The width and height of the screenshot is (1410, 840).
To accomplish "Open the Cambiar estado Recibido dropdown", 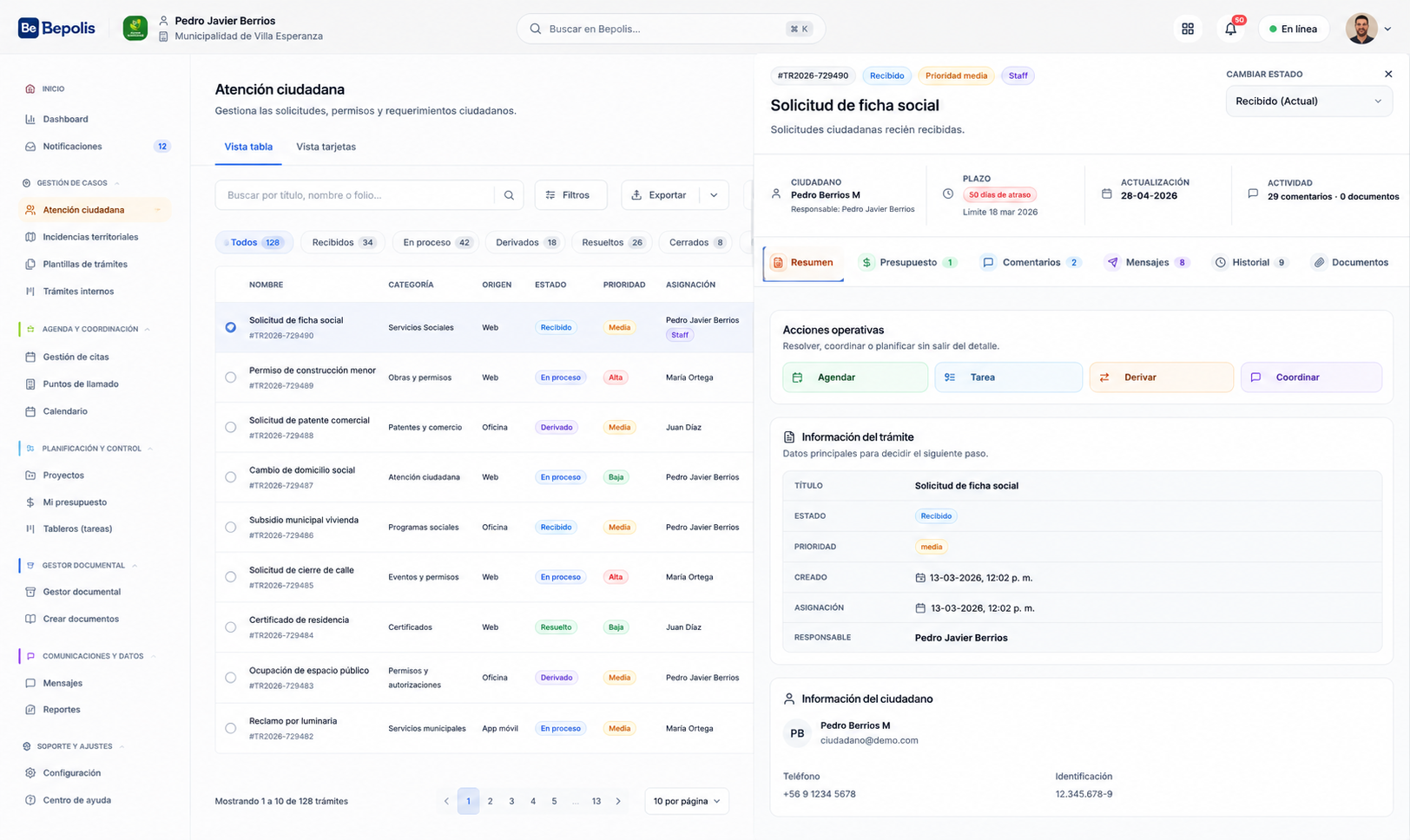I will (1308, 102).
